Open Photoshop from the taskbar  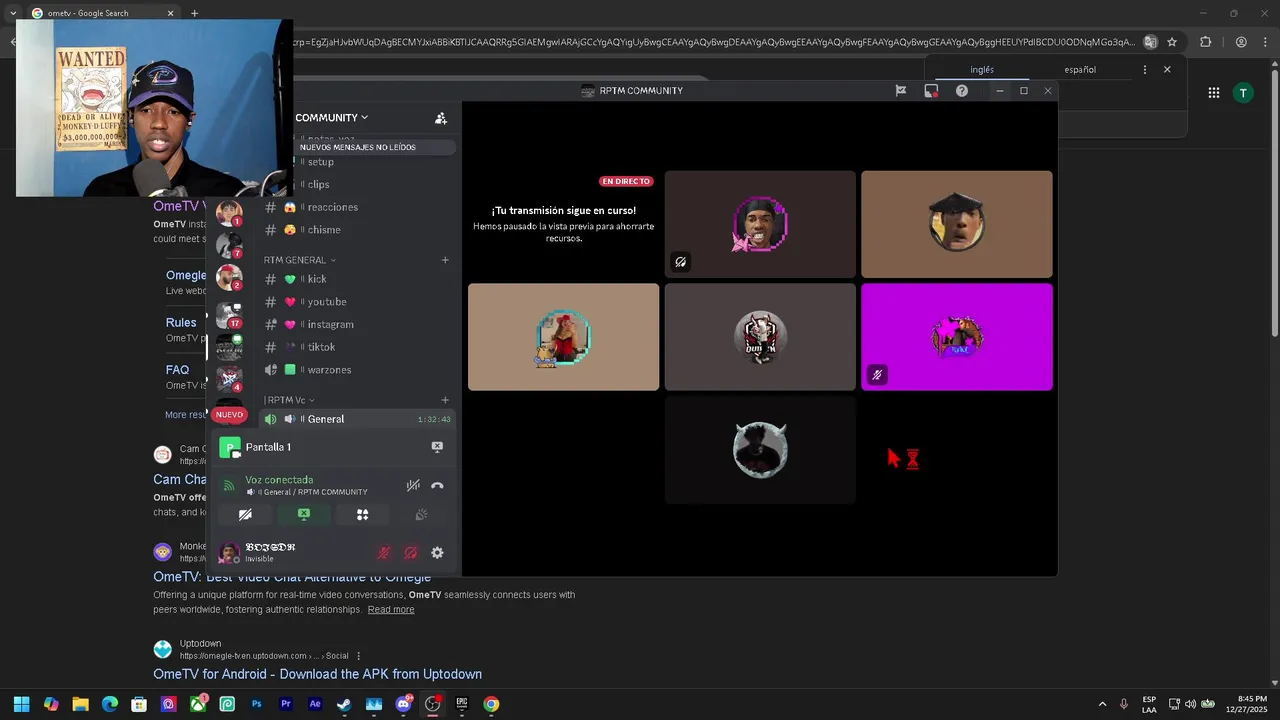pyautogui.click(x=257, y=704)
